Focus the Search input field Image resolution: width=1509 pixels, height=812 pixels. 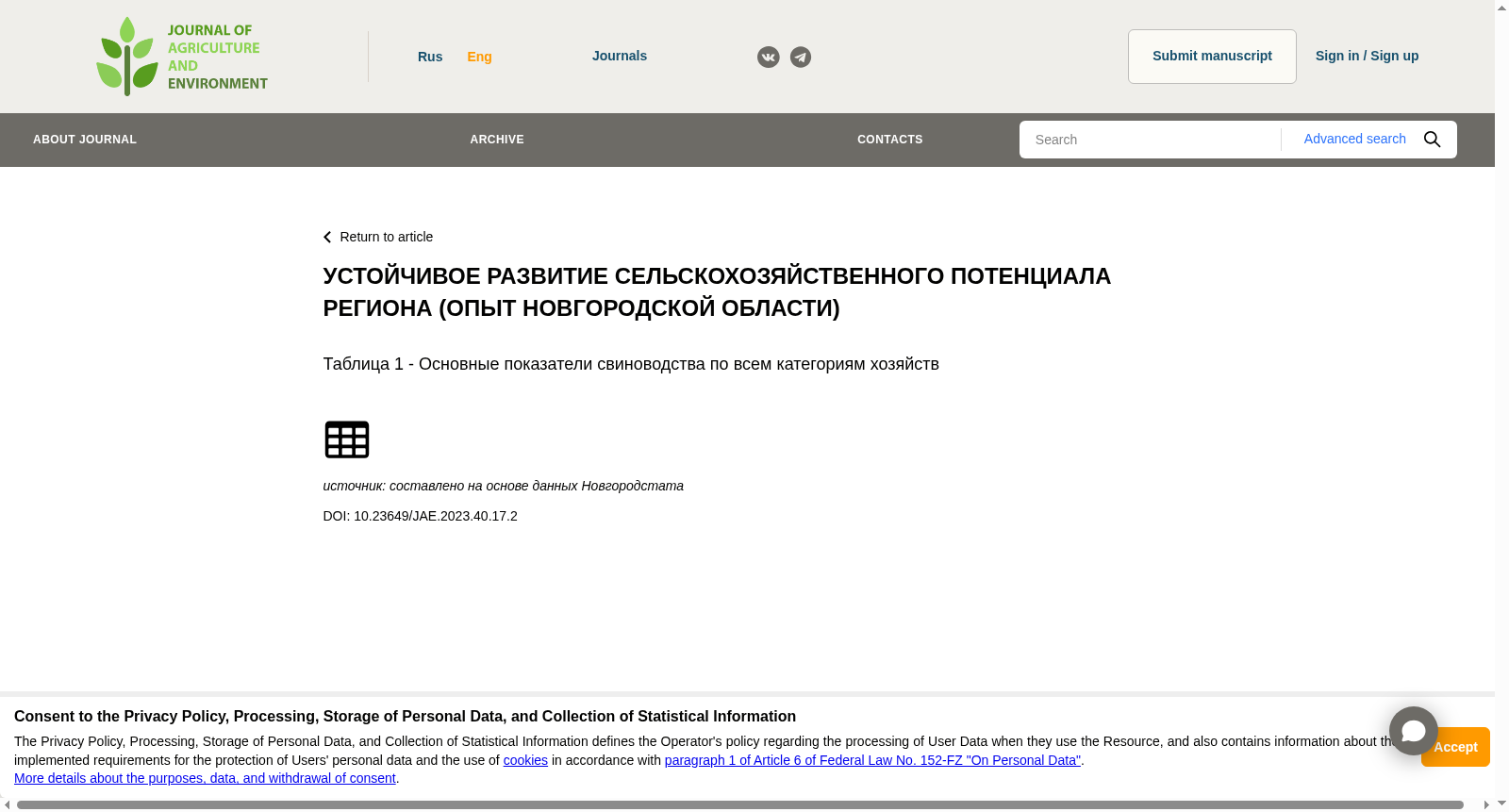click(1151, 140)
